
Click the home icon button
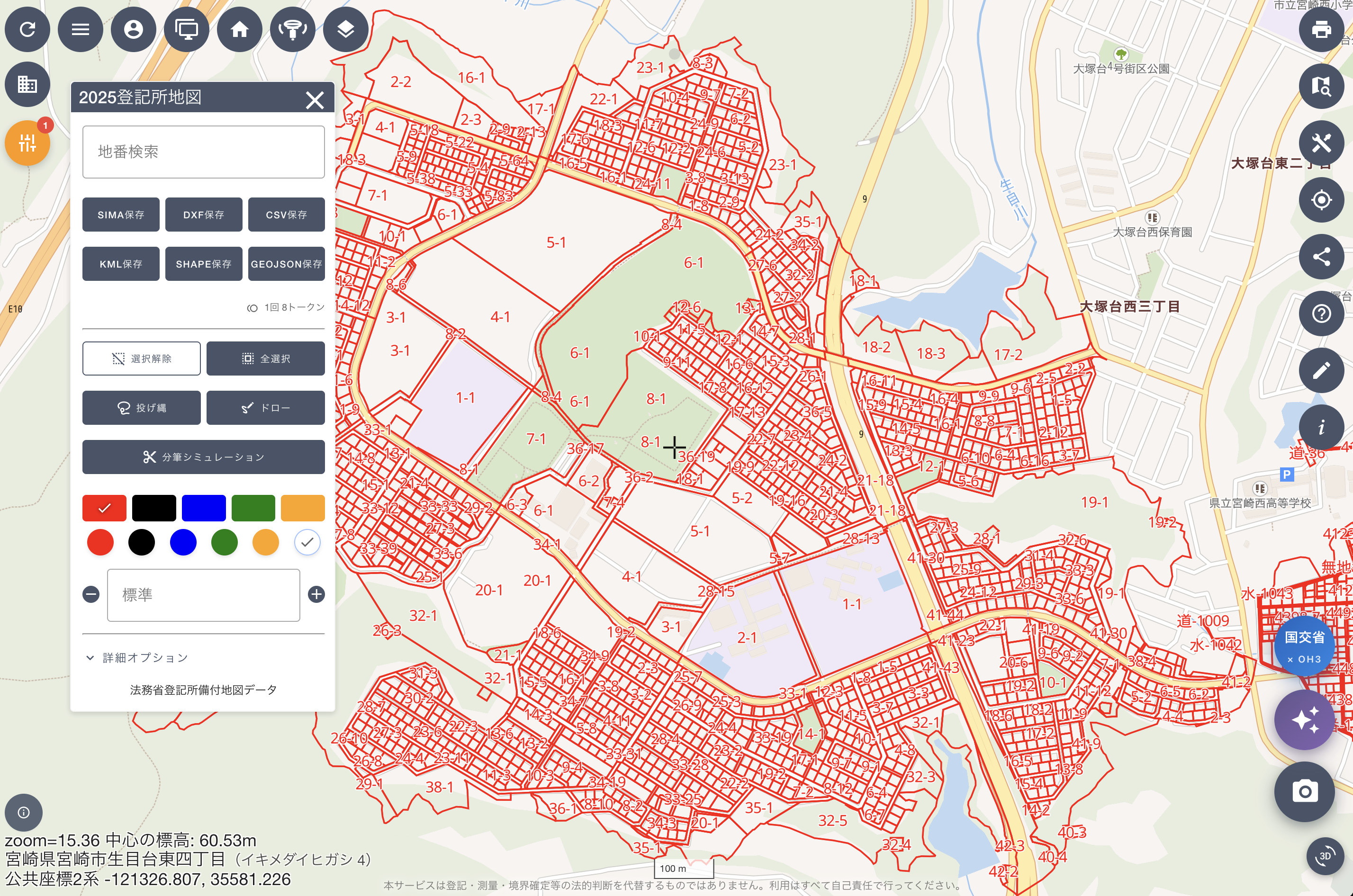[x=240, y=30]
